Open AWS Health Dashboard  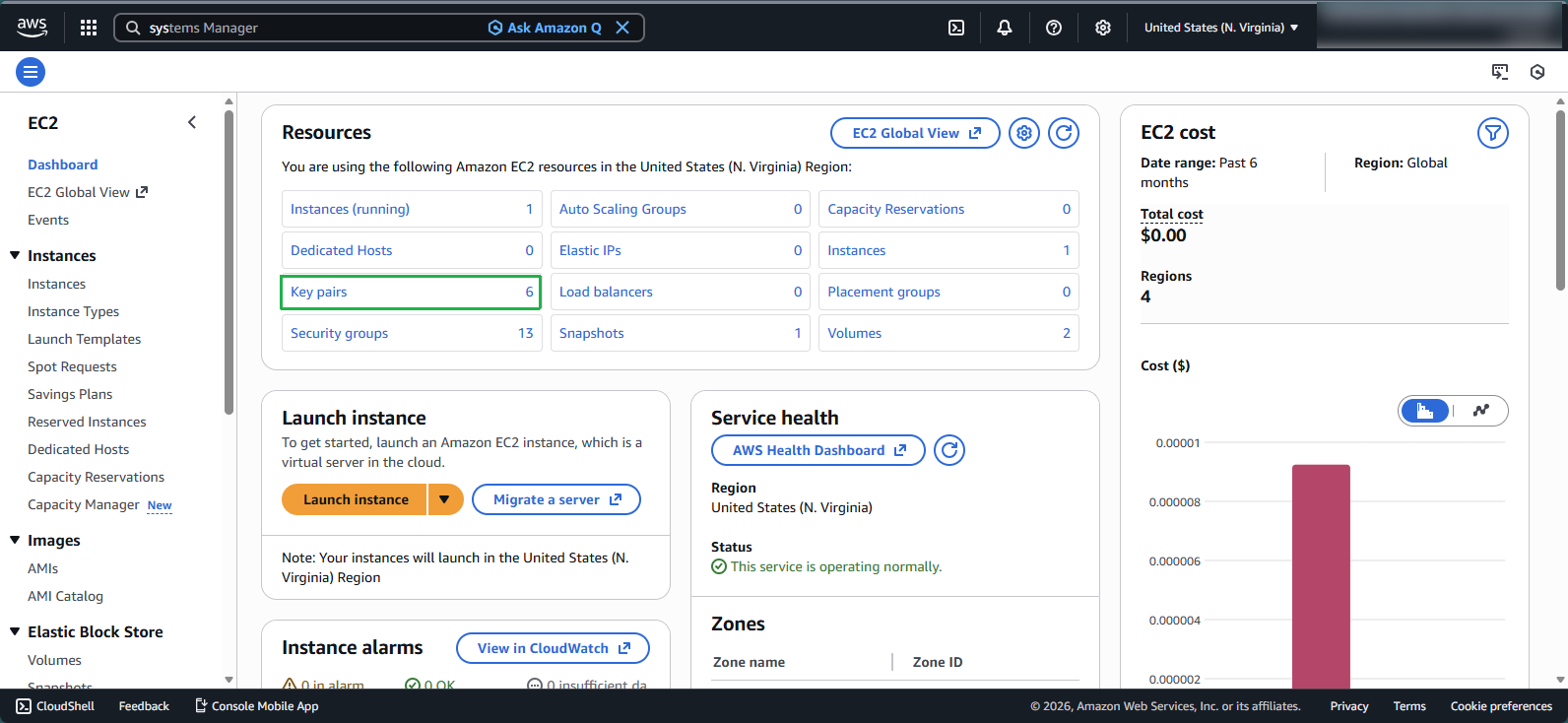[818, 450]
